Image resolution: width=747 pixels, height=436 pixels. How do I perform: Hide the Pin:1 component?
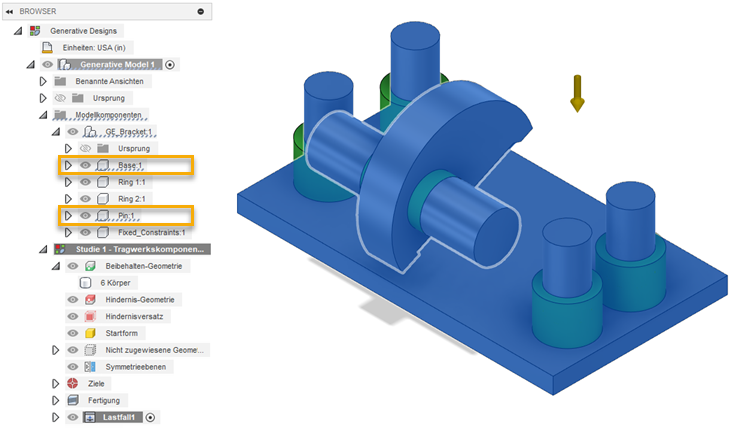[85, 216]
